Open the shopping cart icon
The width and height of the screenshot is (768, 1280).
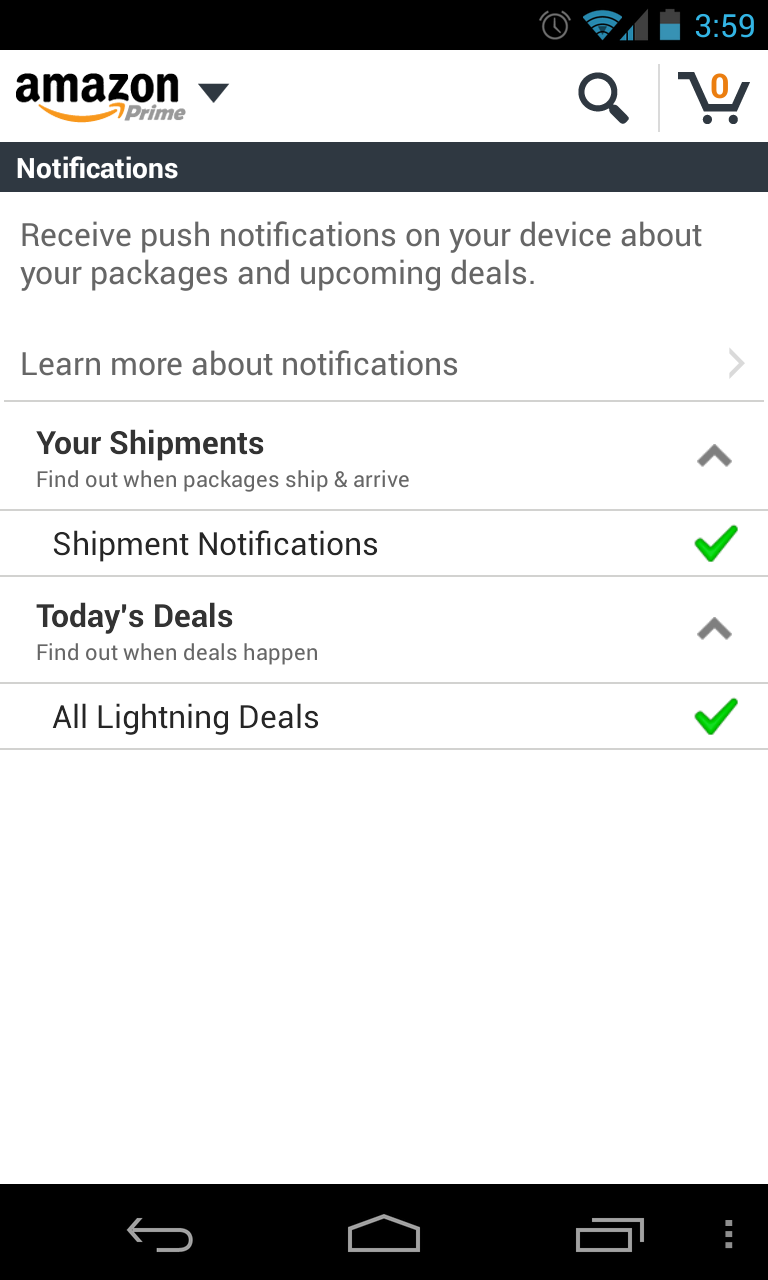click(x=713, y=98)
